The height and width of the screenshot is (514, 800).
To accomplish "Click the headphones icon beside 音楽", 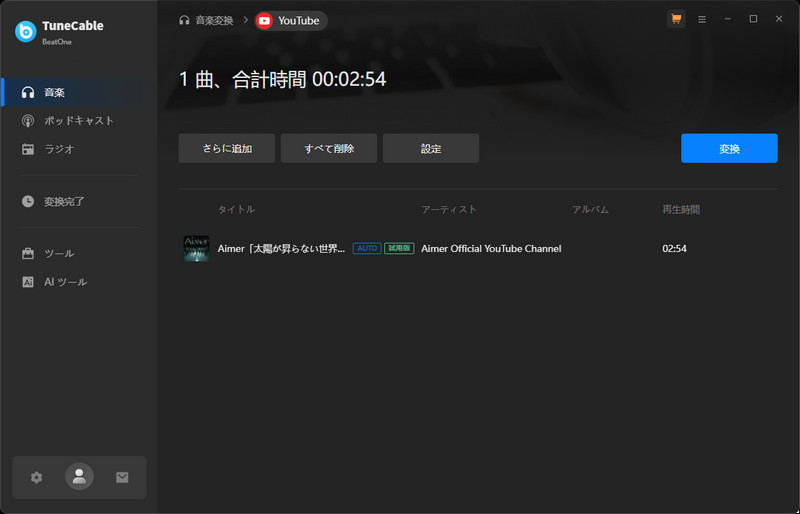I will [x=28, y=92].
